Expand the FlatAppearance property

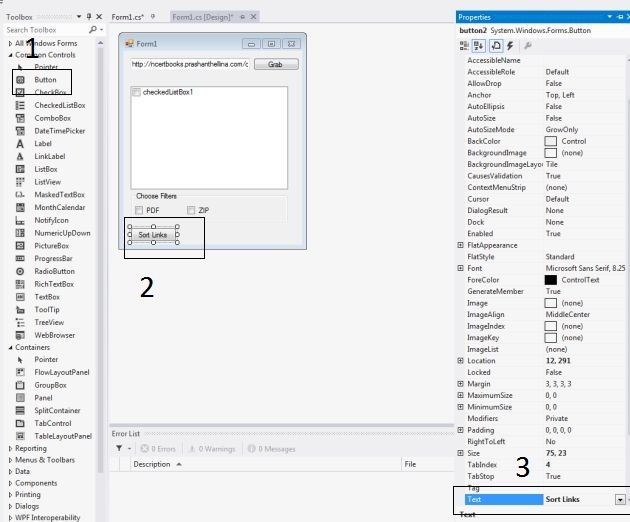[460, 245]
